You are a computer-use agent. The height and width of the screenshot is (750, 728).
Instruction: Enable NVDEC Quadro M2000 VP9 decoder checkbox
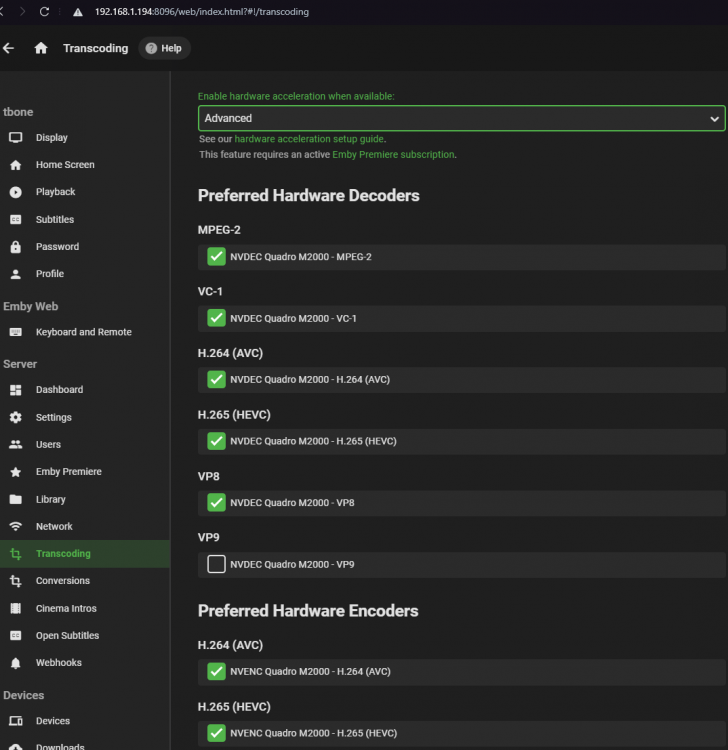pyautogui.click(x=216, y=564)
